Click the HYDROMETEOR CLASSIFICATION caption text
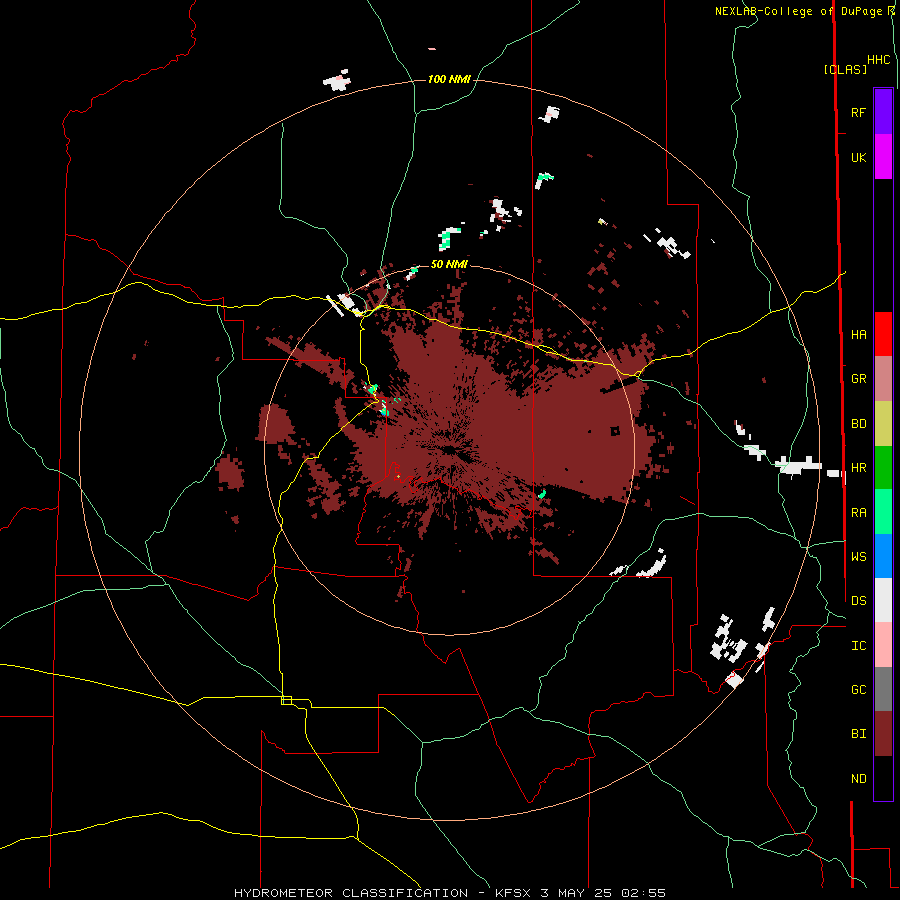Screen dimensions: 900x900 click(350, 893)
